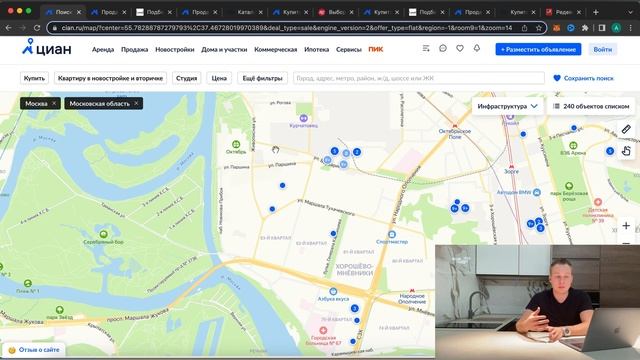The height and width of the screenshot is (360, 640).
Task: Open a new browser tab
Action: 596,12
